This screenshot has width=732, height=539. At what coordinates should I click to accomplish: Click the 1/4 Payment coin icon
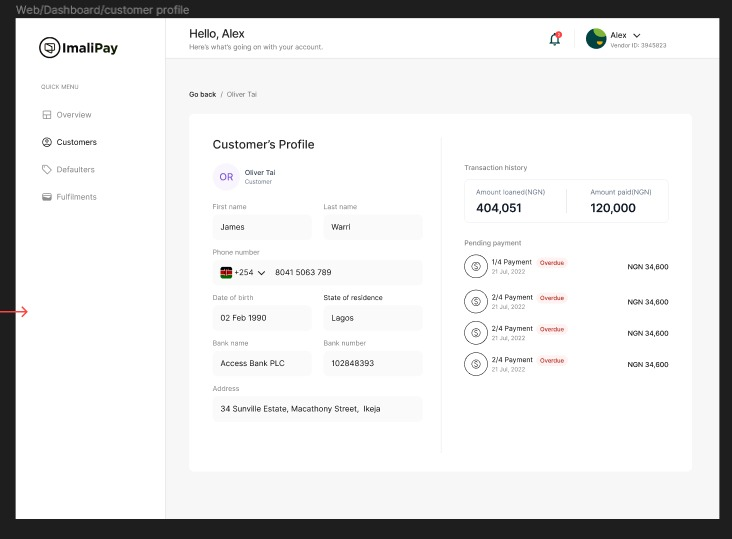[476, 266]
